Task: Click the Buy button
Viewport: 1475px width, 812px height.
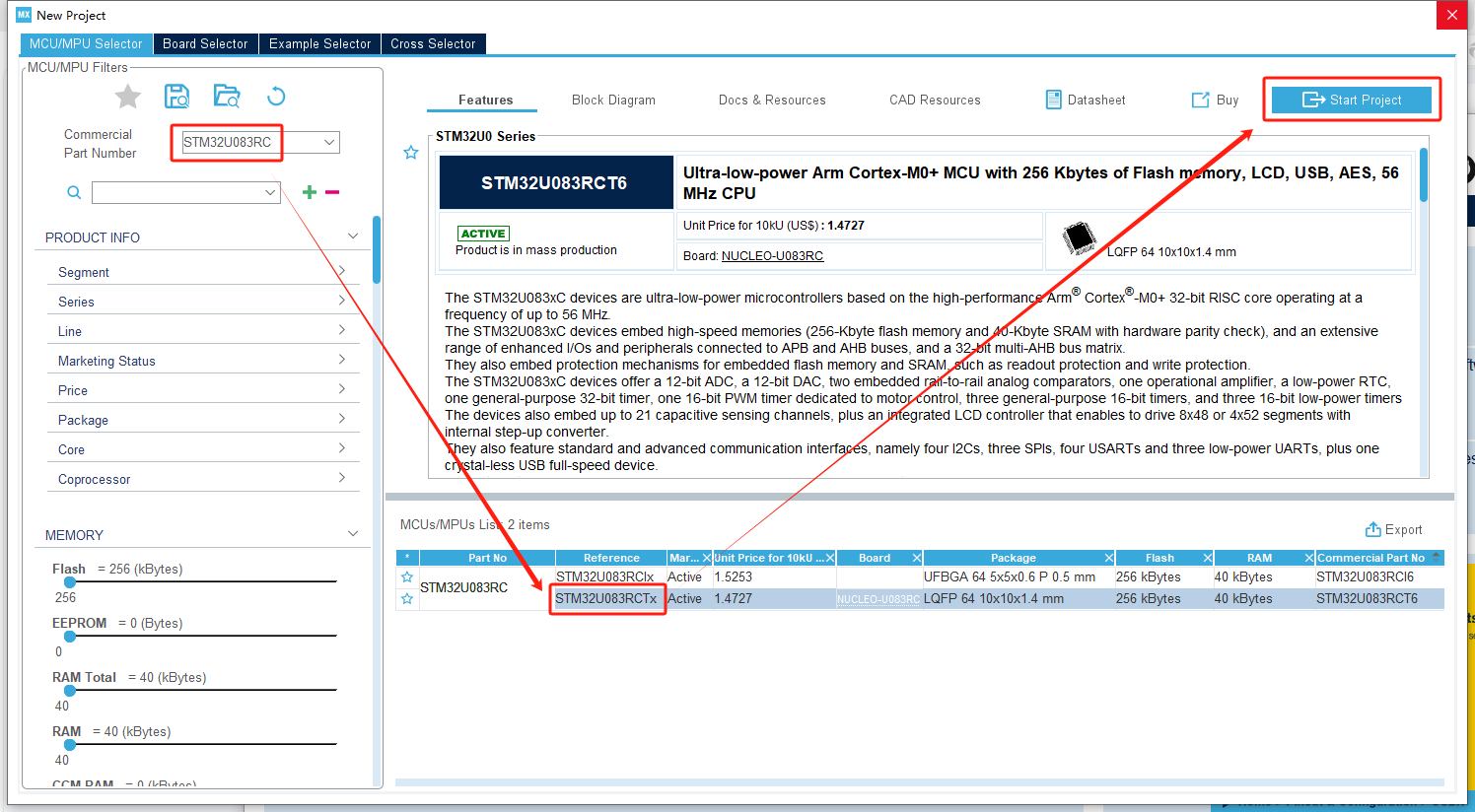Action: coord(1215,101)
